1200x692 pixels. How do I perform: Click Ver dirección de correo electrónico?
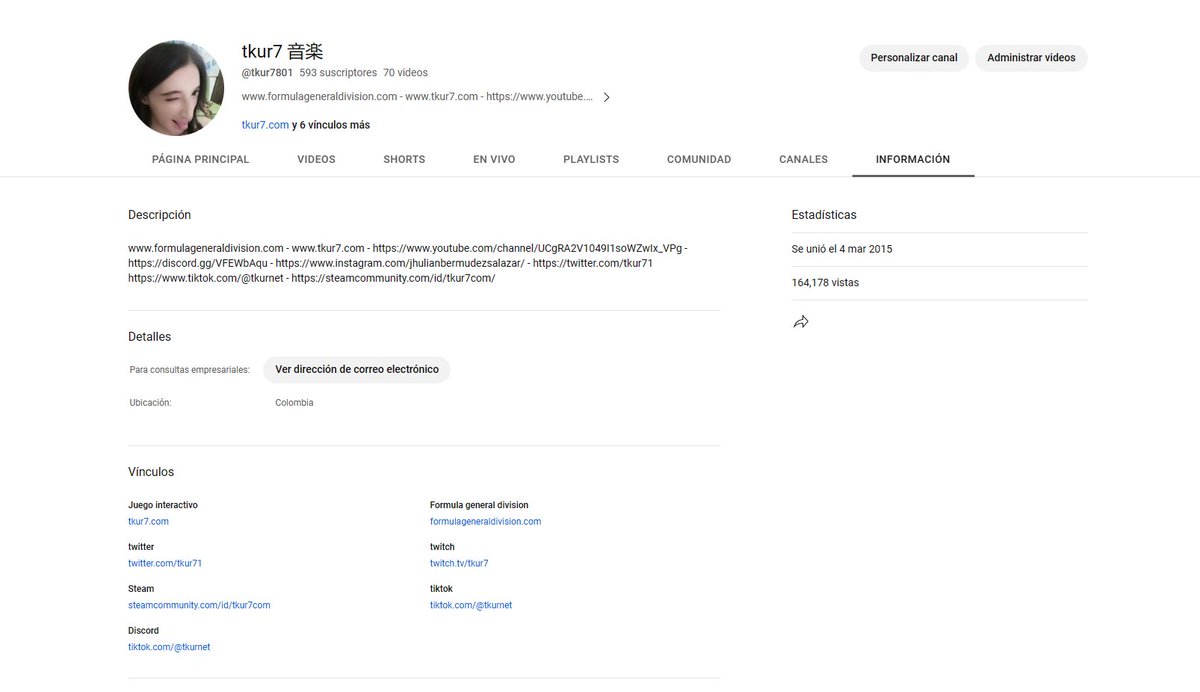click(x=357, y=369)
